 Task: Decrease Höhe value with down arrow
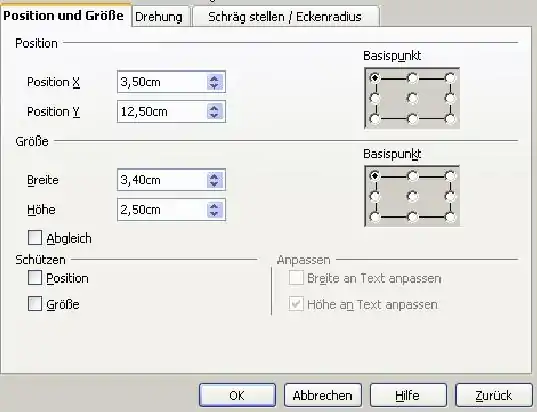(214, 214)
